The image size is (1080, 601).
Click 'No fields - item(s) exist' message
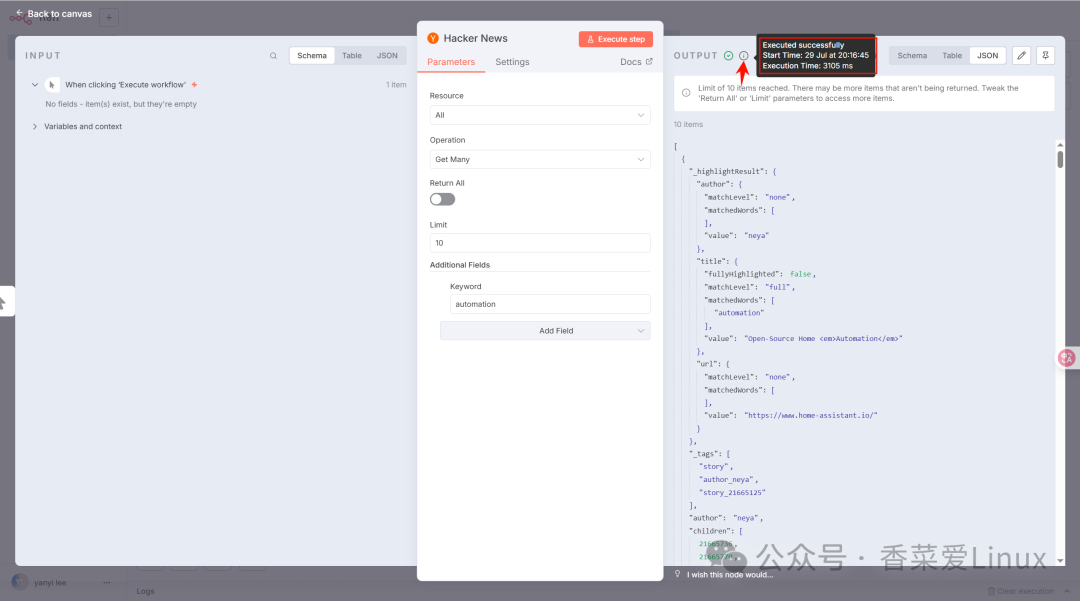click(x=121, y=104)
